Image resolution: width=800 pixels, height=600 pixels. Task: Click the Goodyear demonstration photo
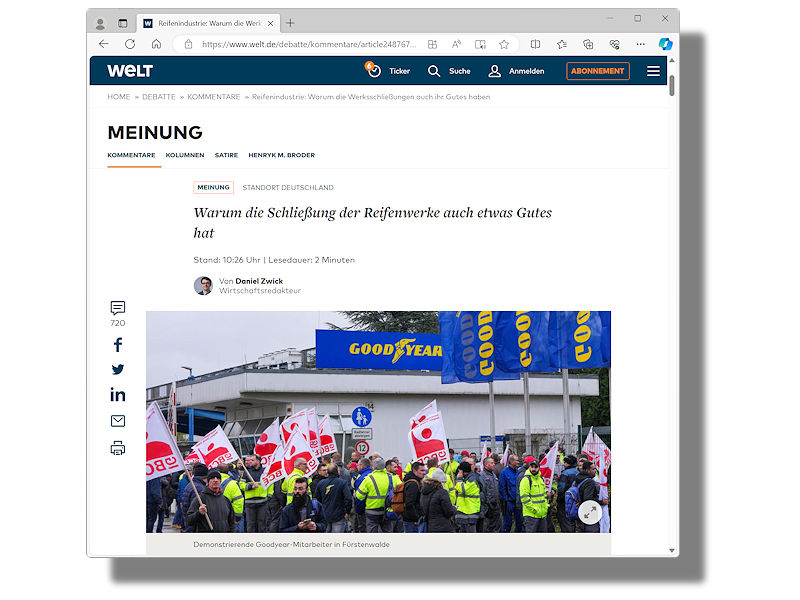click(x=378, y=422)
